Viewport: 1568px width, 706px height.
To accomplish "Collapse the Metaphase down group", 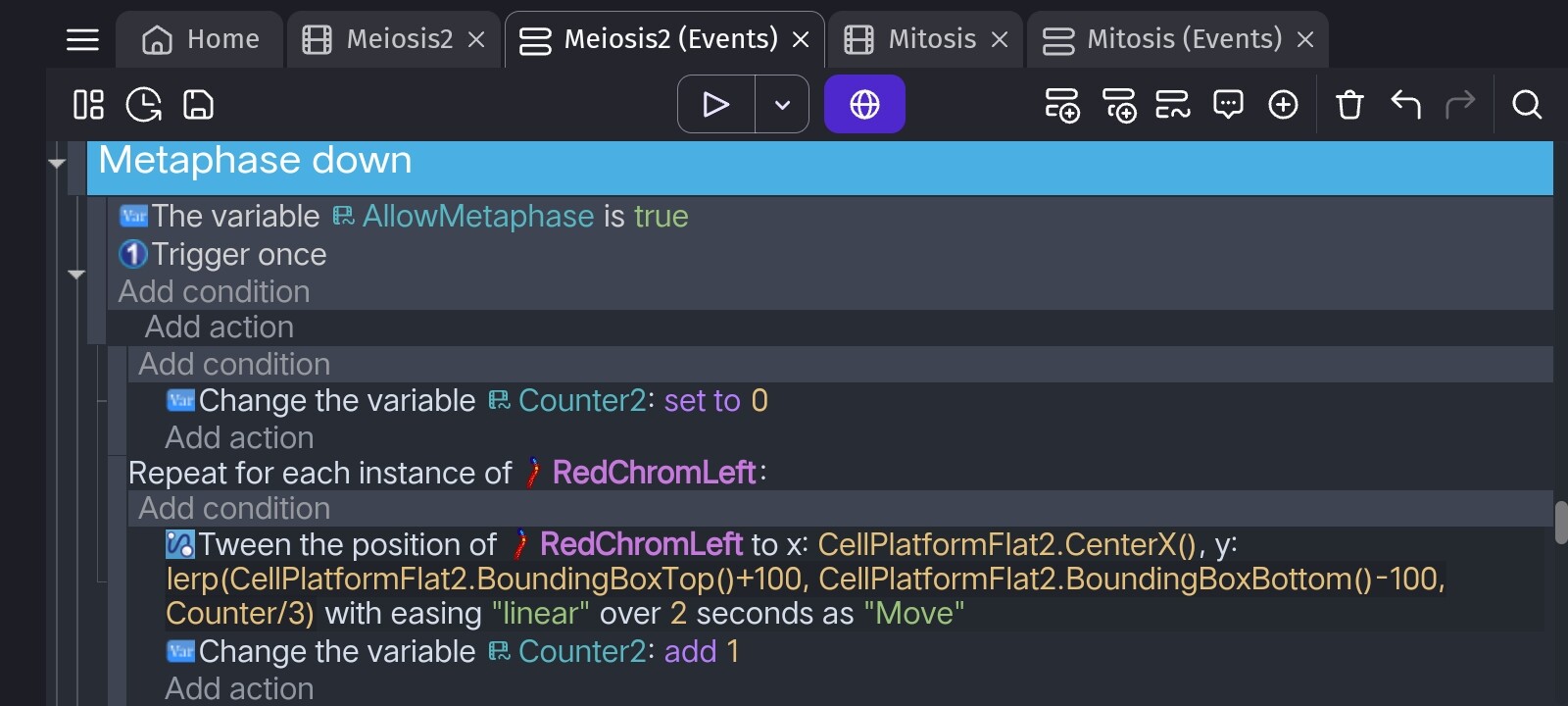I will point(57,163).
